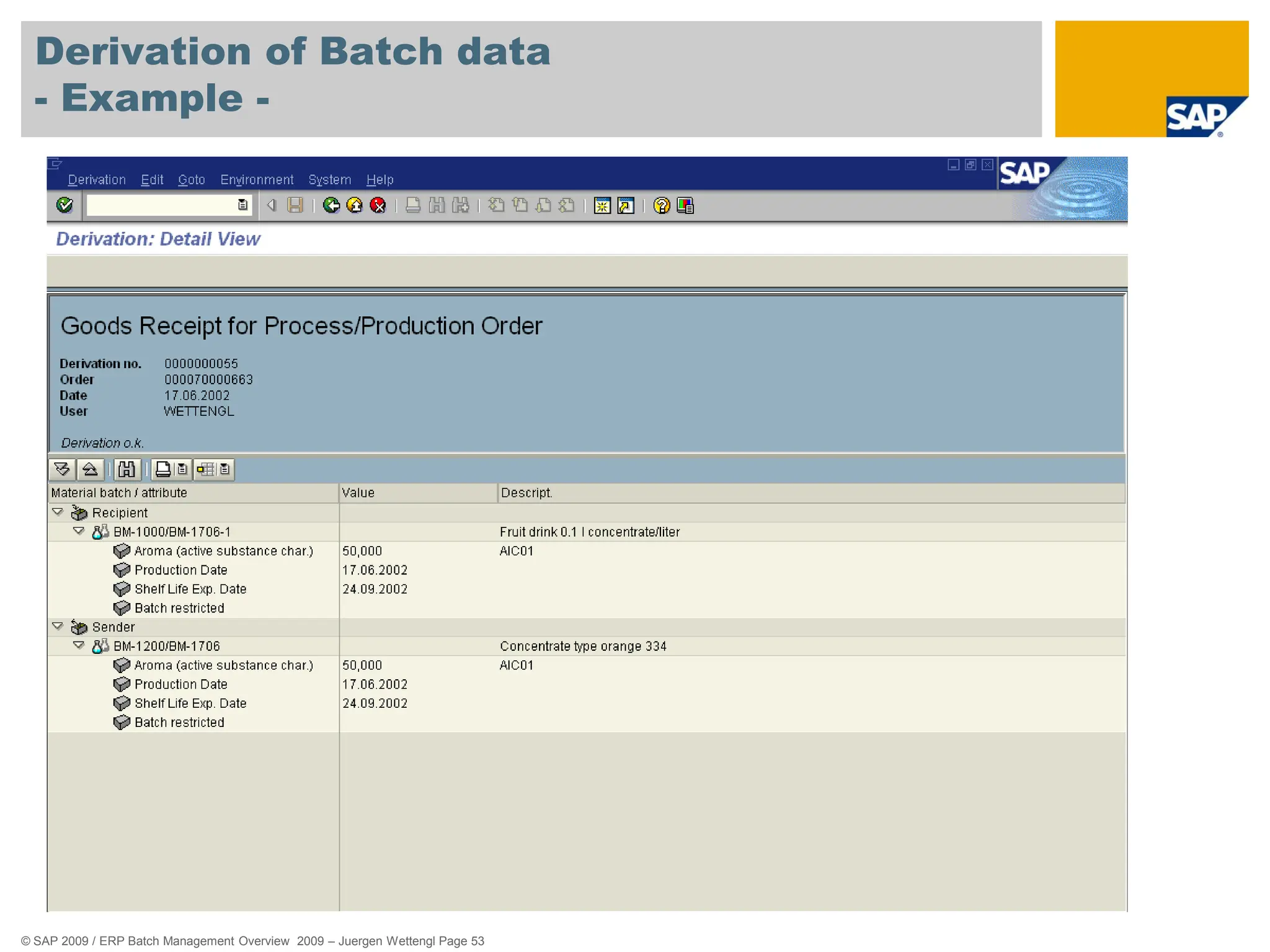
Task: Open the command field history dropdown
Action: pos(242,205)
